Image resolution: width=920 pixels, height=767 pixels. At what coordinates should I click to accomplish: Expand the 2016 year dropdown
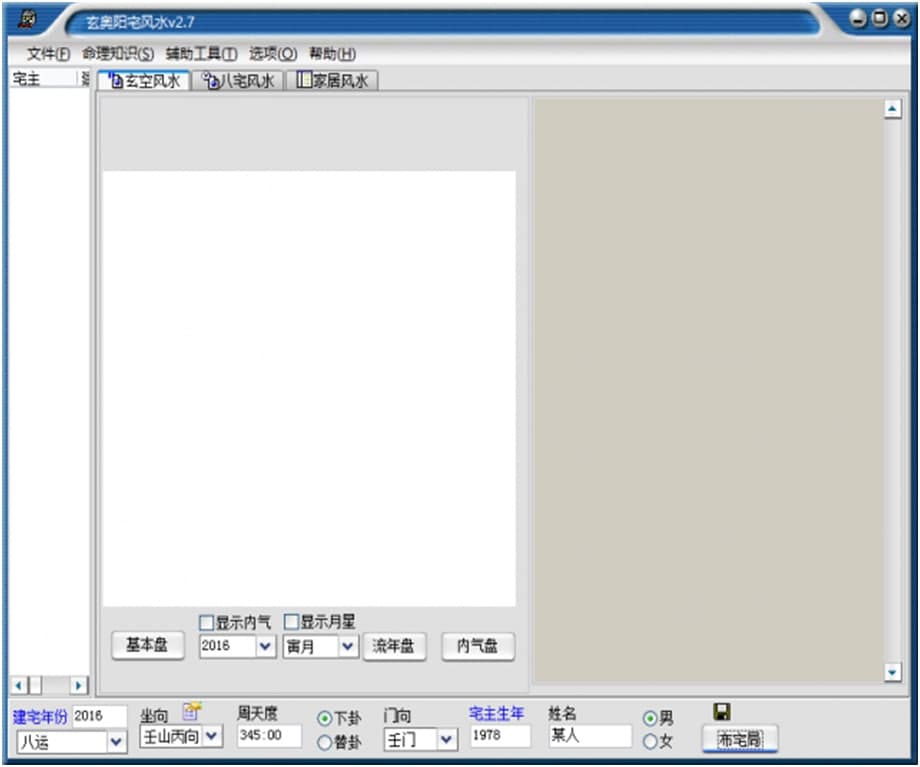click(x=265, y=646)
